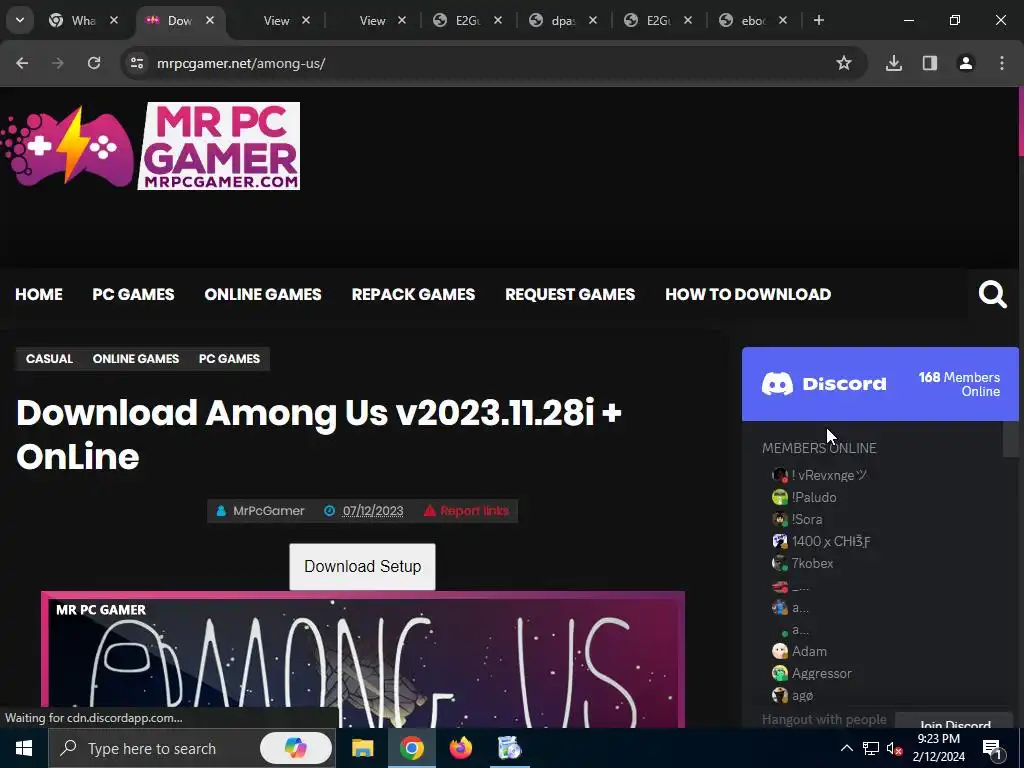Open REQUEST GAMES menu item

pyautogui.click(x=570, y=295)
